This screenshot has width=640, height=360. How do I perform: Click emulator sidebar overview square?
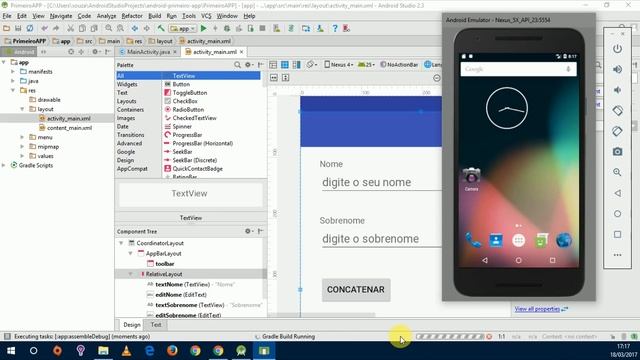pos(617,234)
